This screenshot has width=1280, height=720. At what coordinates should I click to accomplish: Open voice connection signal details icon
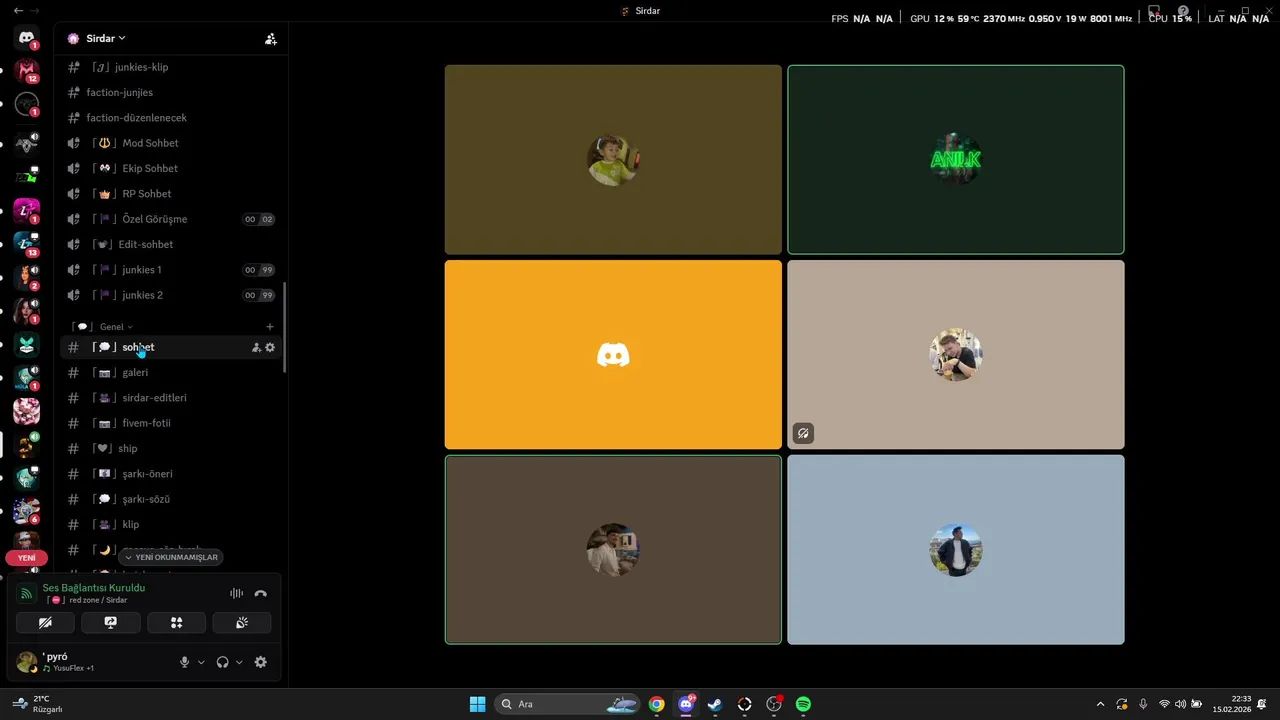pyautogui.click(x=27, y=594)
